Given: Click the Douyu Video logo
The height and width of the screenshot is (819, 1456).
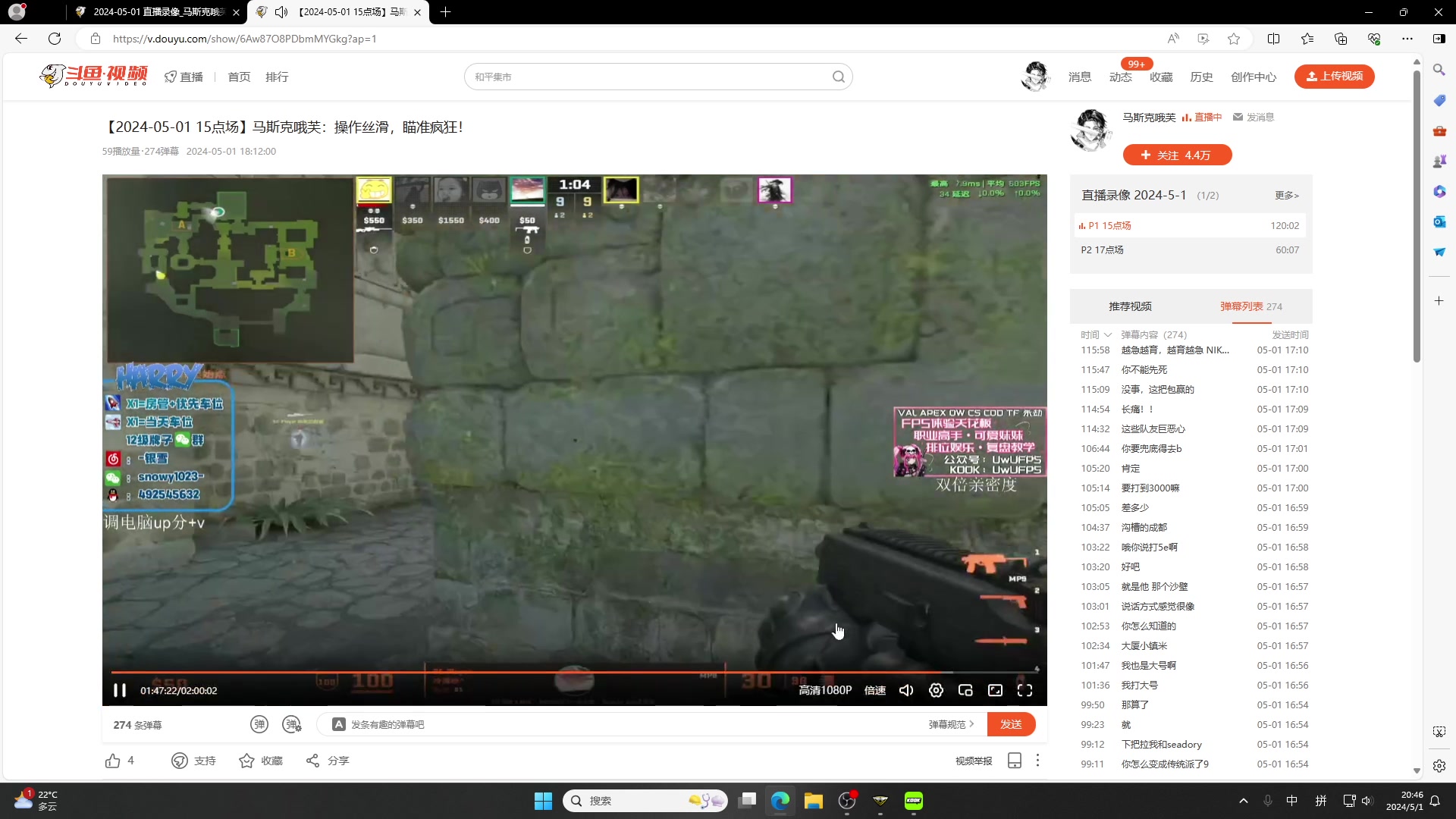Looking at the screenshot, I should (93, 76).
